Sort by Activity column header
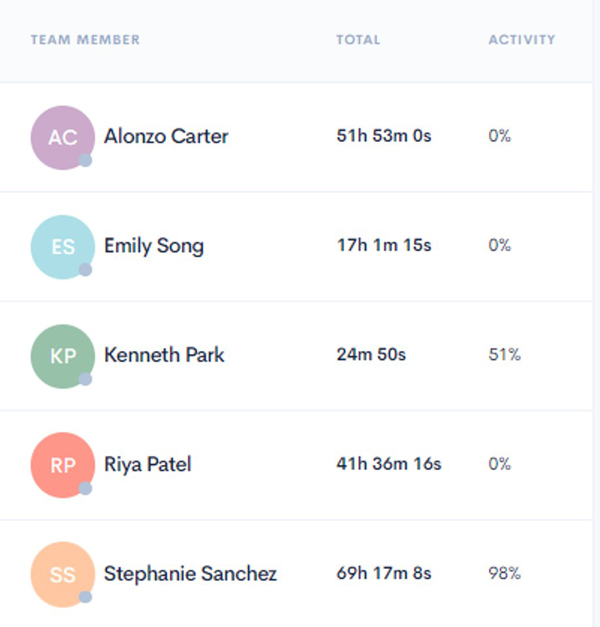The image size is (600, 627). coord(521,40)
